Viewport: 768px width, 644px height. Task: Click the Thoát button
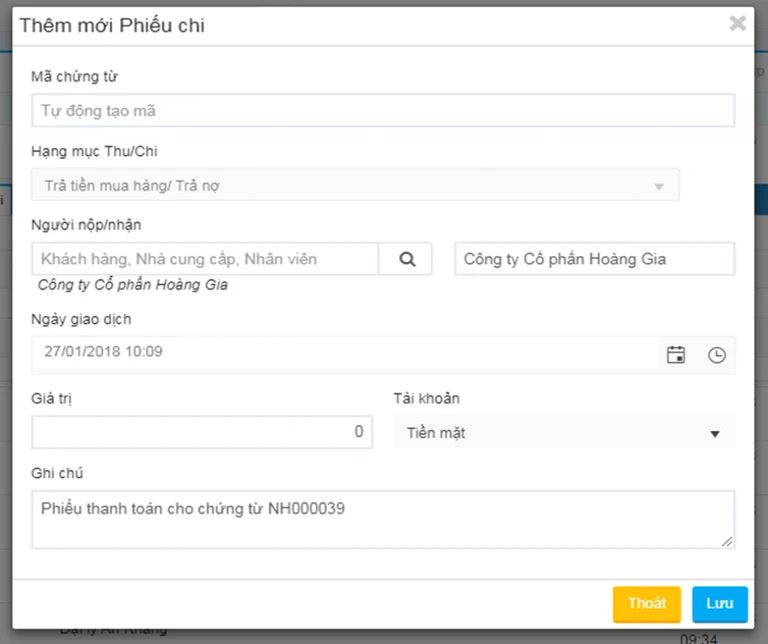647,603
